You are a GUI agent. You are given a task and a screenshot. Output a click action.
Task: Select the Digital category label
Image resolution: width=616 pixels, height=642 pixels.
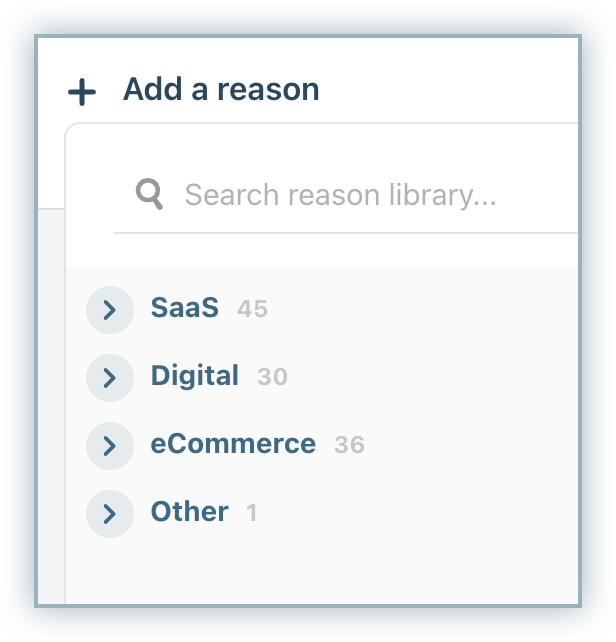[195, 376]
